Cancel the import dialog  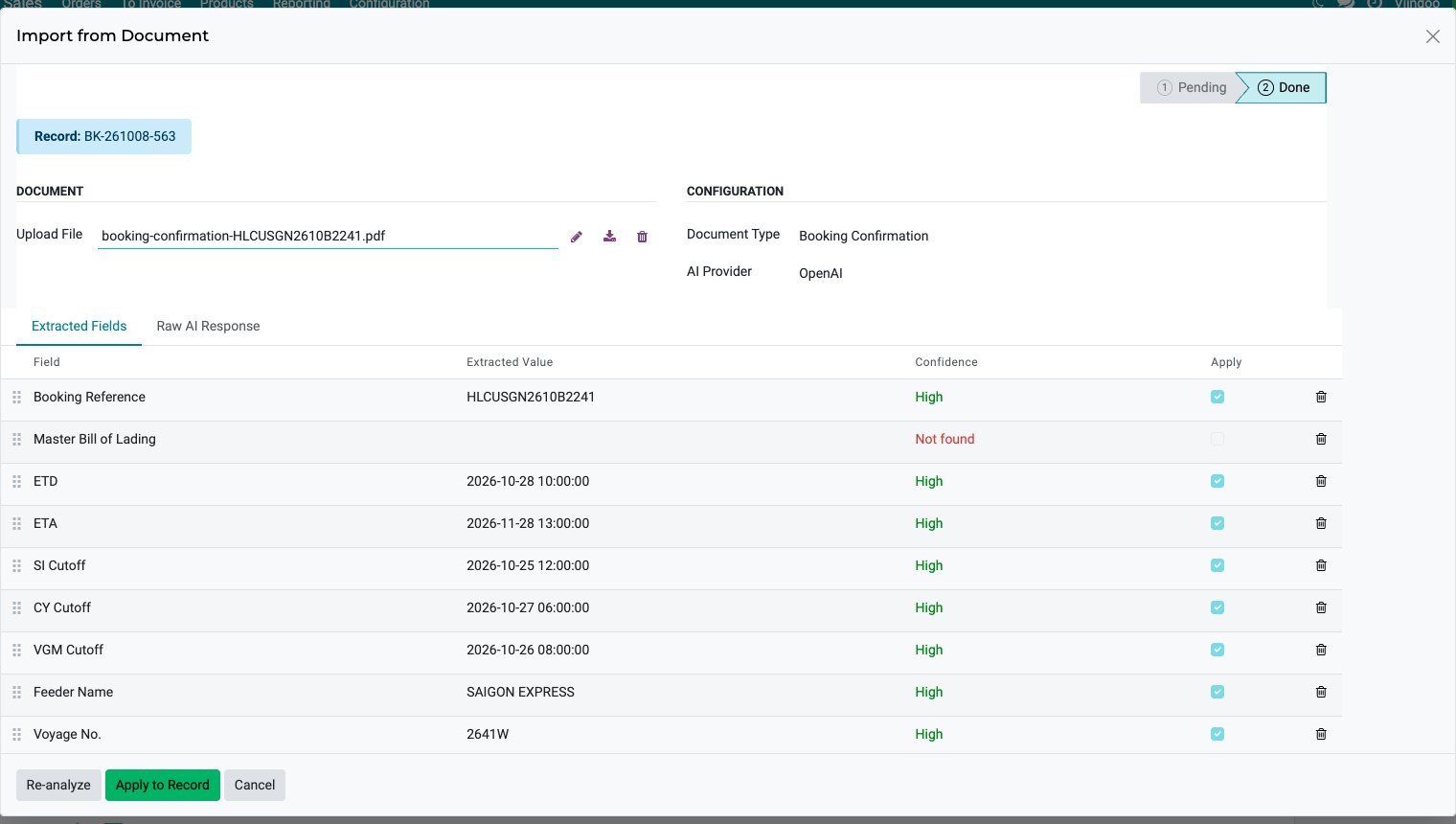point(255,785)
